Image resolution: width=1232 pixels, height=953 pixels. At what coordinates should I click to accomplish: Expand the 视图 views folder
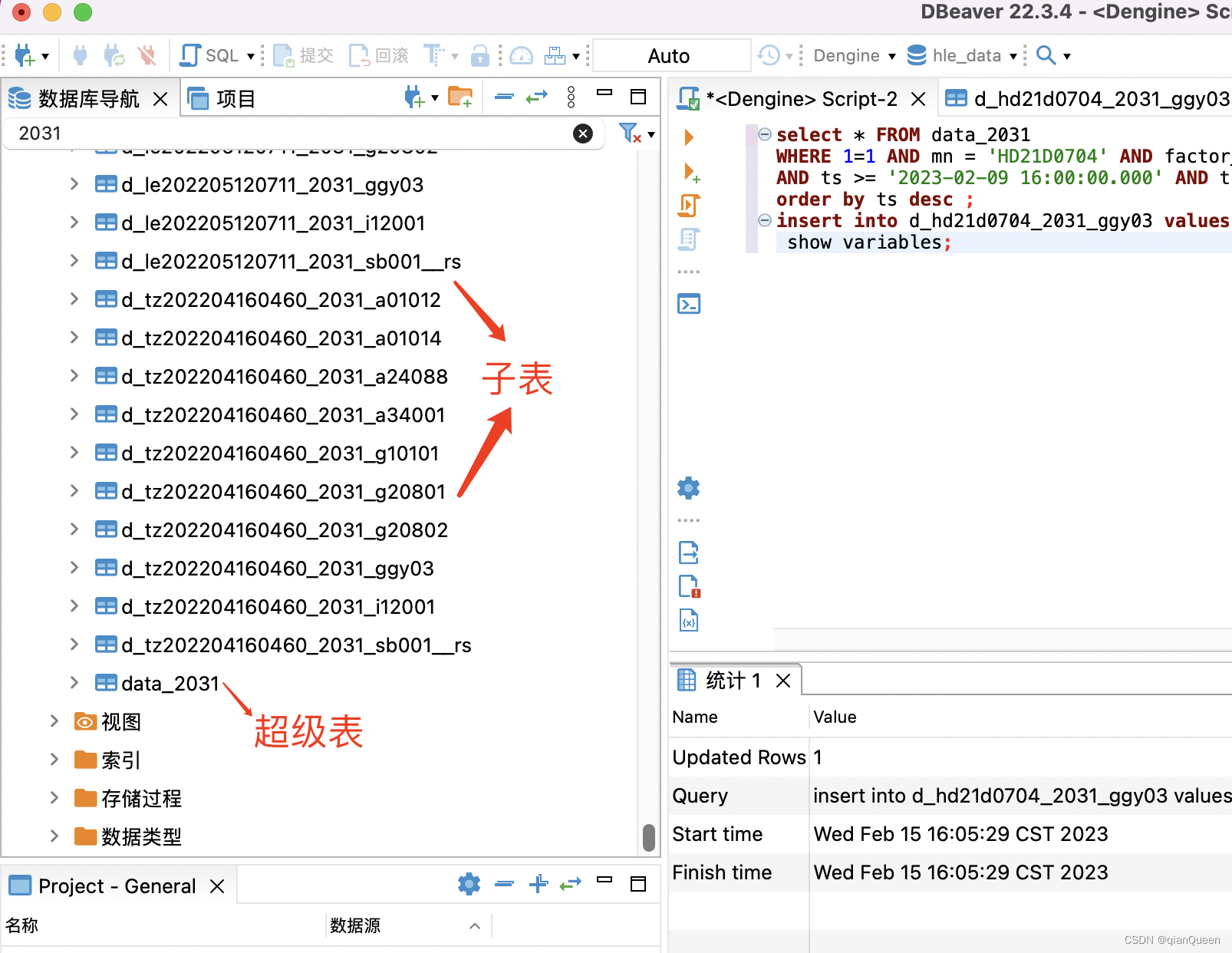(54, 721)
